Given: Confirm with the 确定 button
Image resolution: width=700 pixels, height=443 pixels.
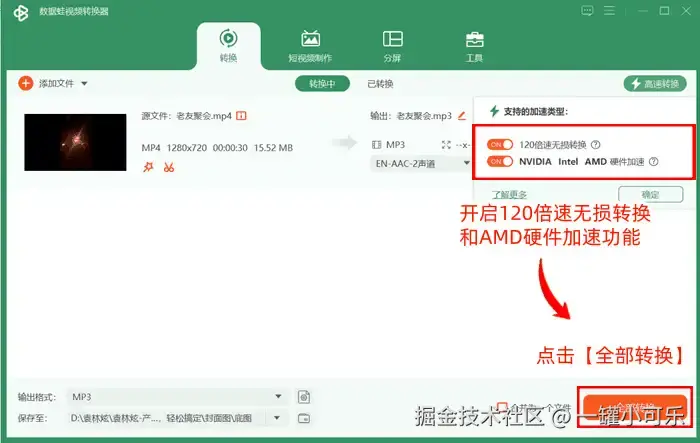Looking at the screenshot, I should click(650, 194).
